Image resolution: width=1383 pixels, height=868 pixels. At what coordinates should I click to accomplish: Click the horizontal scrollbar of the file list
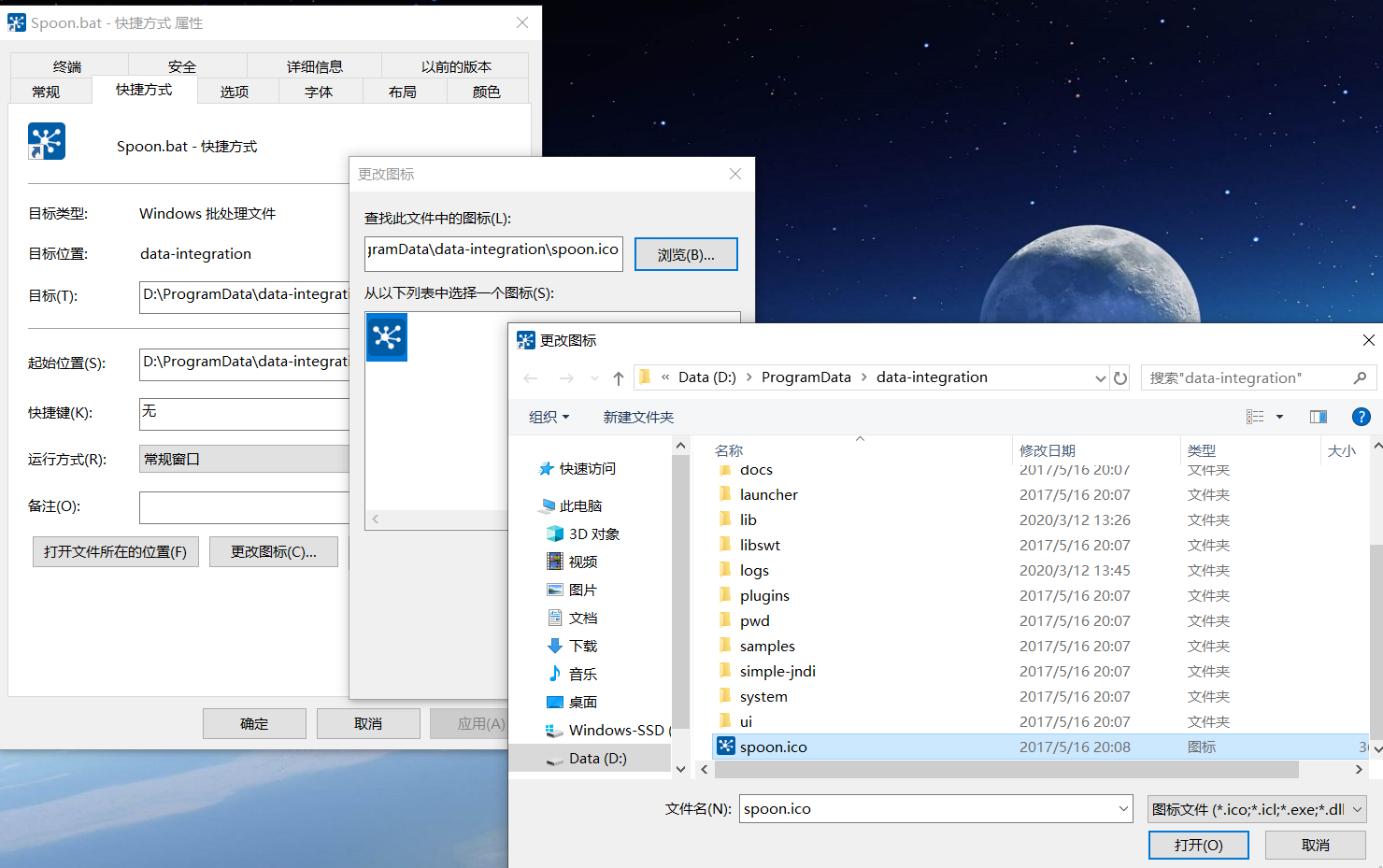(x=1005, y=769)
